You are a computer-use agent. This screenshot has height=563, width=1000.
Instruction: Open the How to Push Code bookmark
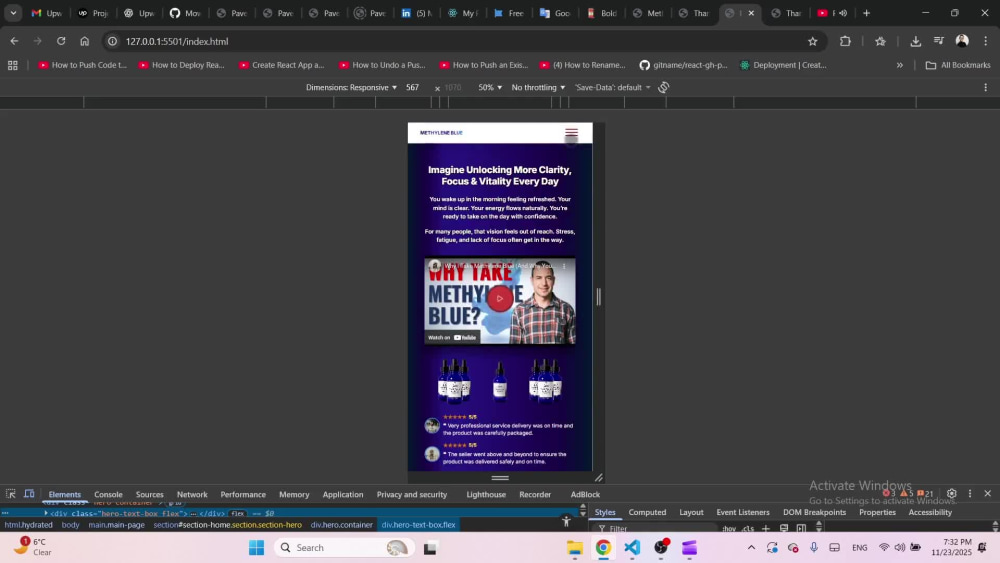coord(82,65)
